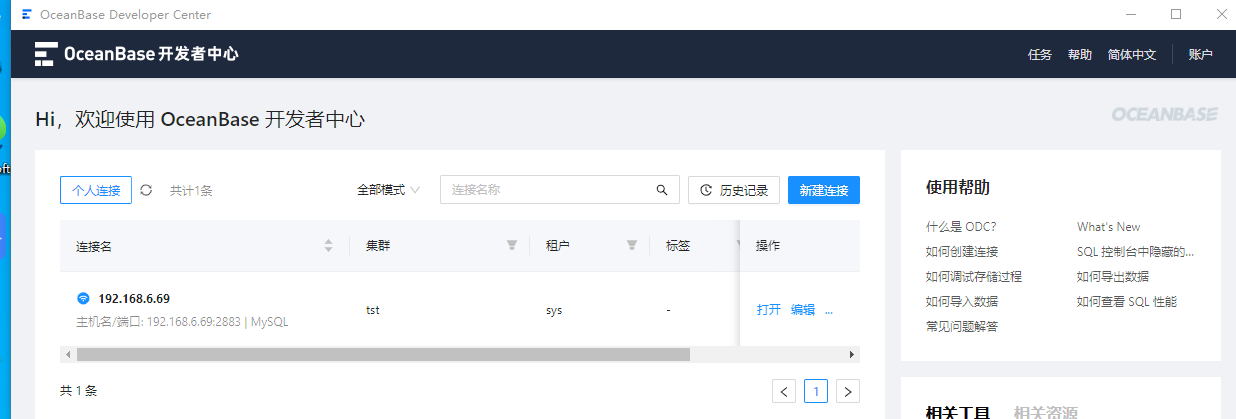The width and height of the screenshot is (1236, 419).
Task: Open help link 如何调试存储过程
Action: (x=974, y=276)
